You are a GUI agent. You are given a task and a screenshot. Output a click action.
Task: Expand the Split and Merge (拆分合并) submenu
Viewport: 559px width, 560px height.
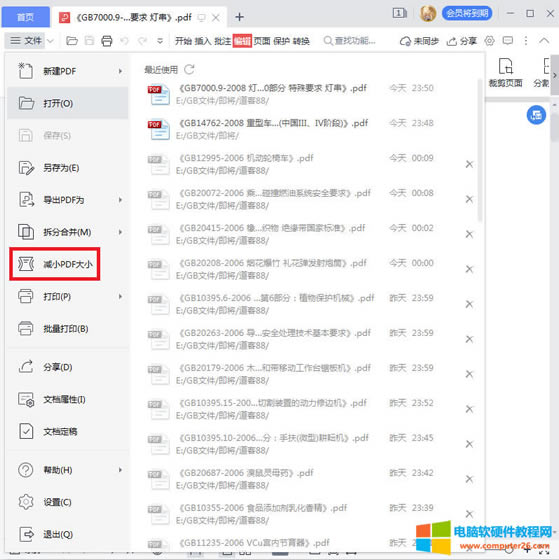(x=120, y=232)
